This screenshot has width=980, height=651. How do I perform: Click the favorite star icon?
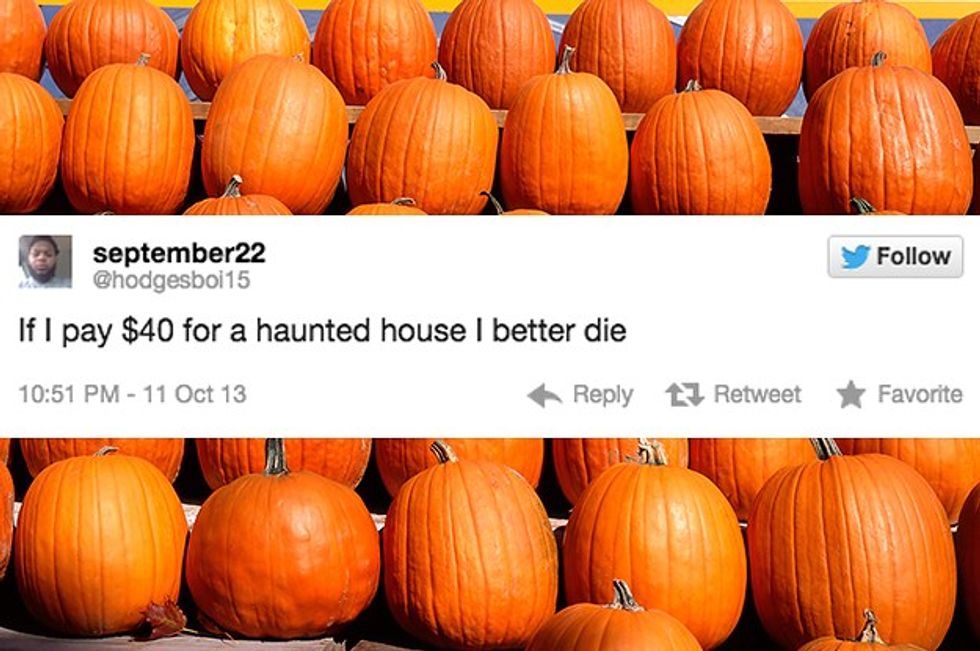click(851, 395)
